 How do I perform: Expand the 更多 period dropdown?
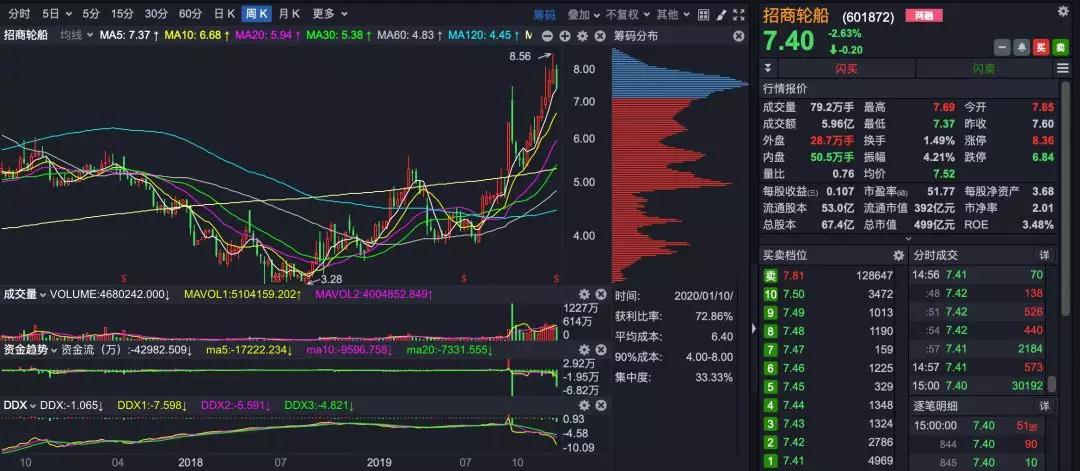click(x=327, y=14)
